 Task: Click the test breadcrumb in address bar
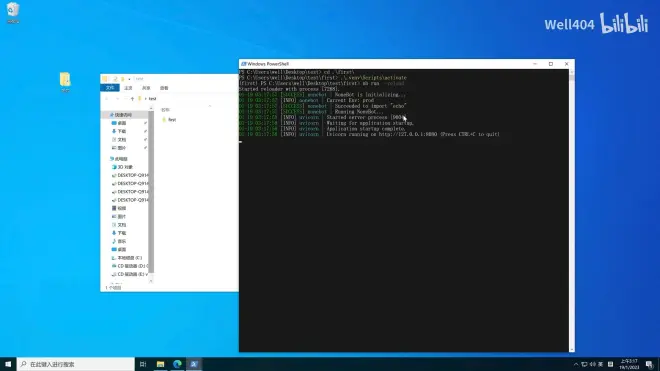click(152, 99)
